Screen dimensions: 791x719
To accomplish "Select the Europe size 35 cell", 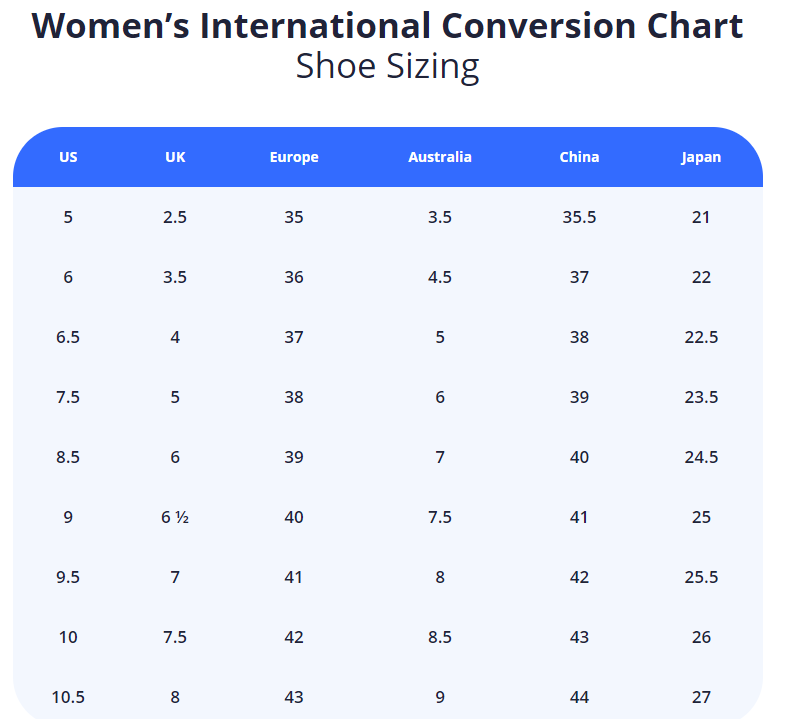I will point(294,217).
